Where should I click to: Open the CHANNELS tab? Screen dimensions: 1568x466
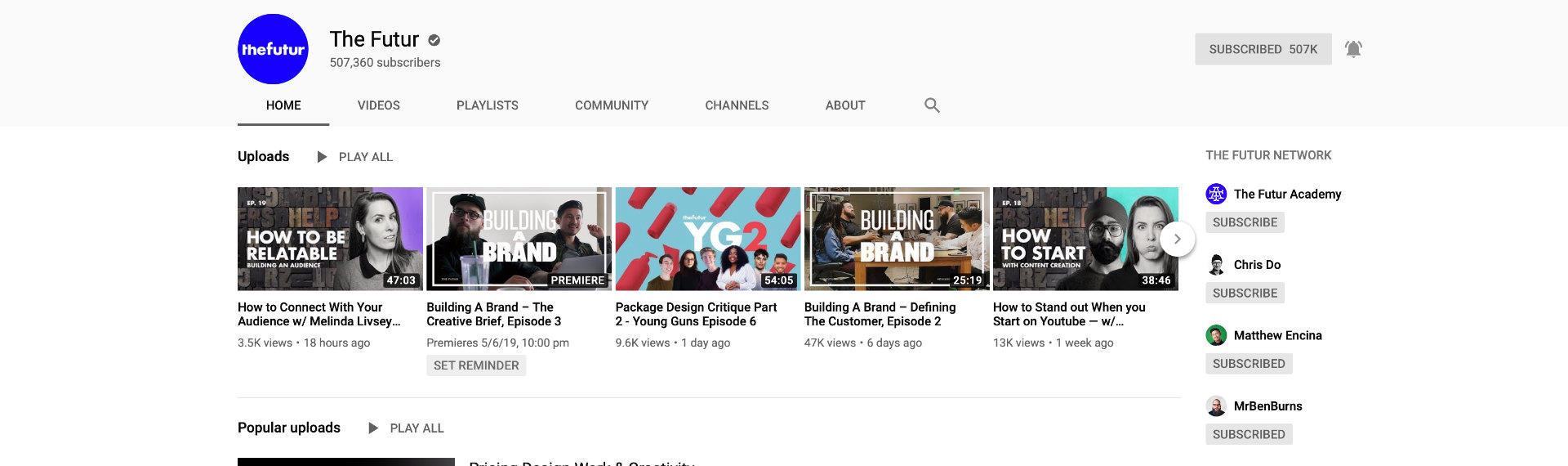tap(737, 105)
